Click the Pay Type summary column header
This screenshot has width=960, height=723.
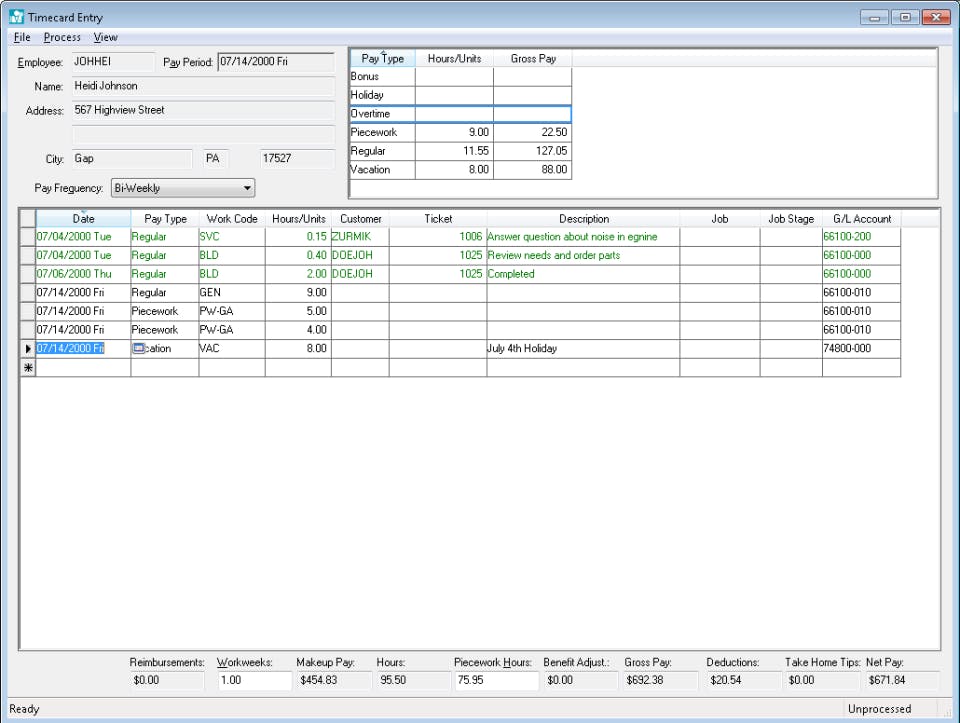click(x=382, y=59)
